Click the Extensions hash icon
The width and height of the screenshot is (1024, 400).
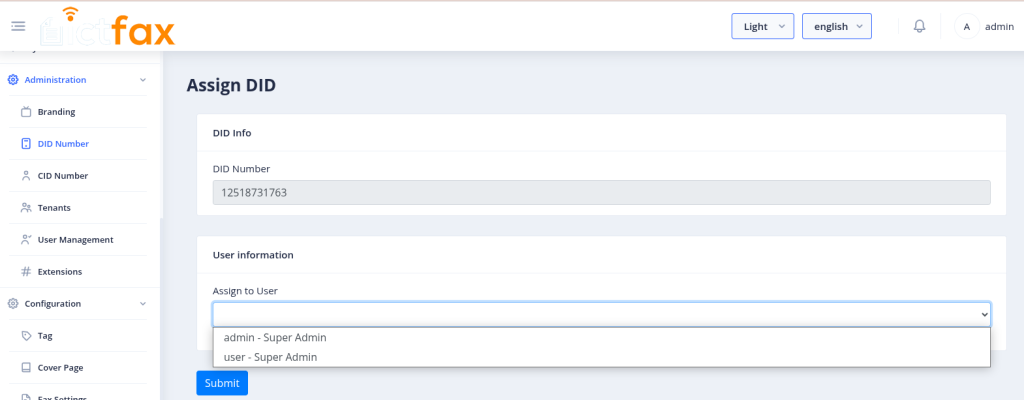(x=27, y=272)
